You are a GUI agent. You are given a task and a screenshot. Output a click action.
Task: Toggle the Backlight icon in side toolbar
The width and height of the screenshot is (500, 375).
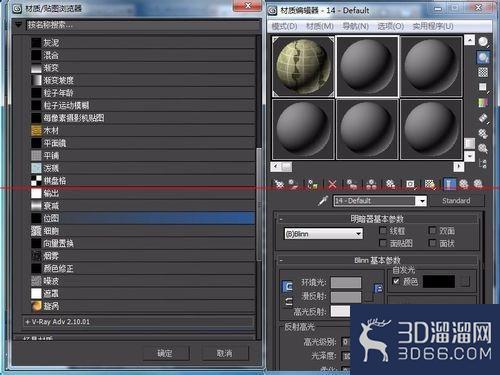pos(483,57)
